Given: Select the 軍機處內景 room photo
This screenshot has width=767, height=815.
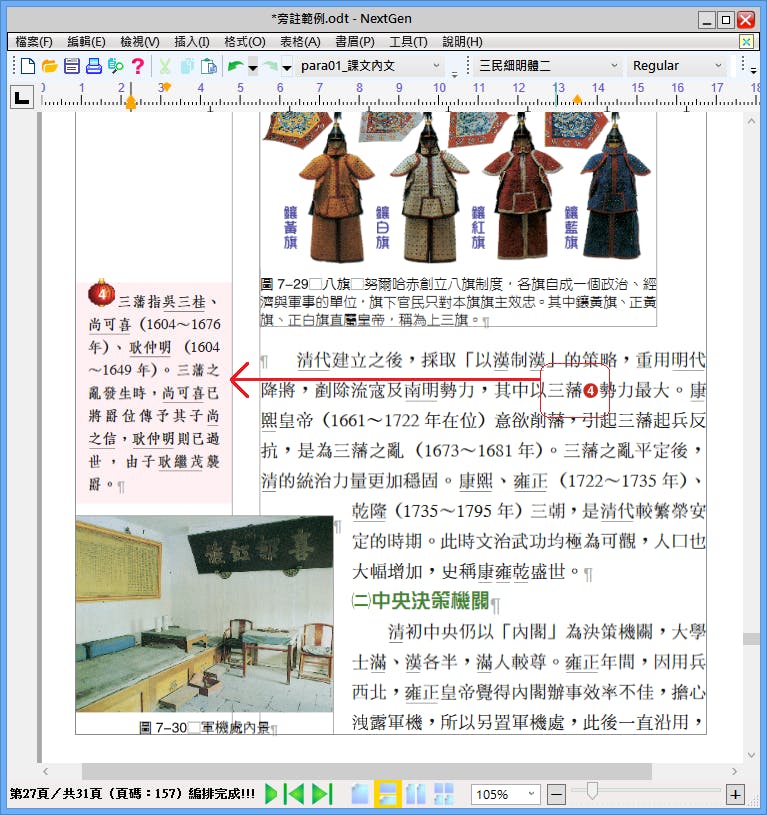Looking at the screenshot, I should tap(204, 614).
